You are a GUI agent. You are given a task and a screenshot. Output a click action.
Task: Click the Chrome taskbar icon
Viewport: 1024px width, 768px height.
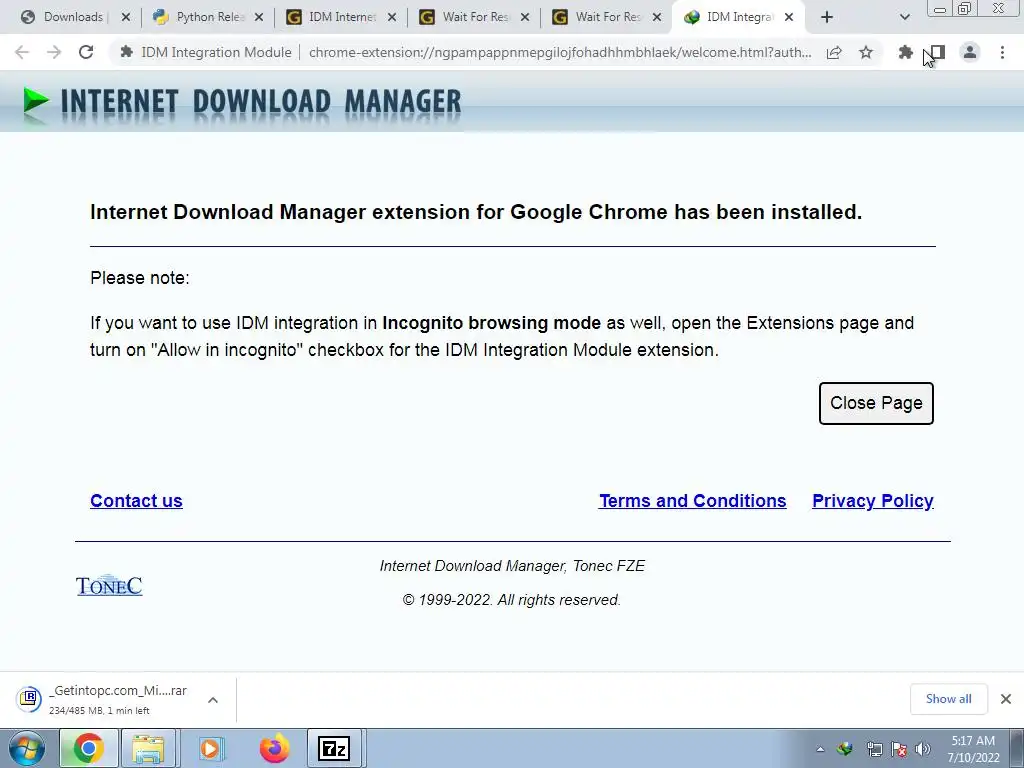click(89, 748)
